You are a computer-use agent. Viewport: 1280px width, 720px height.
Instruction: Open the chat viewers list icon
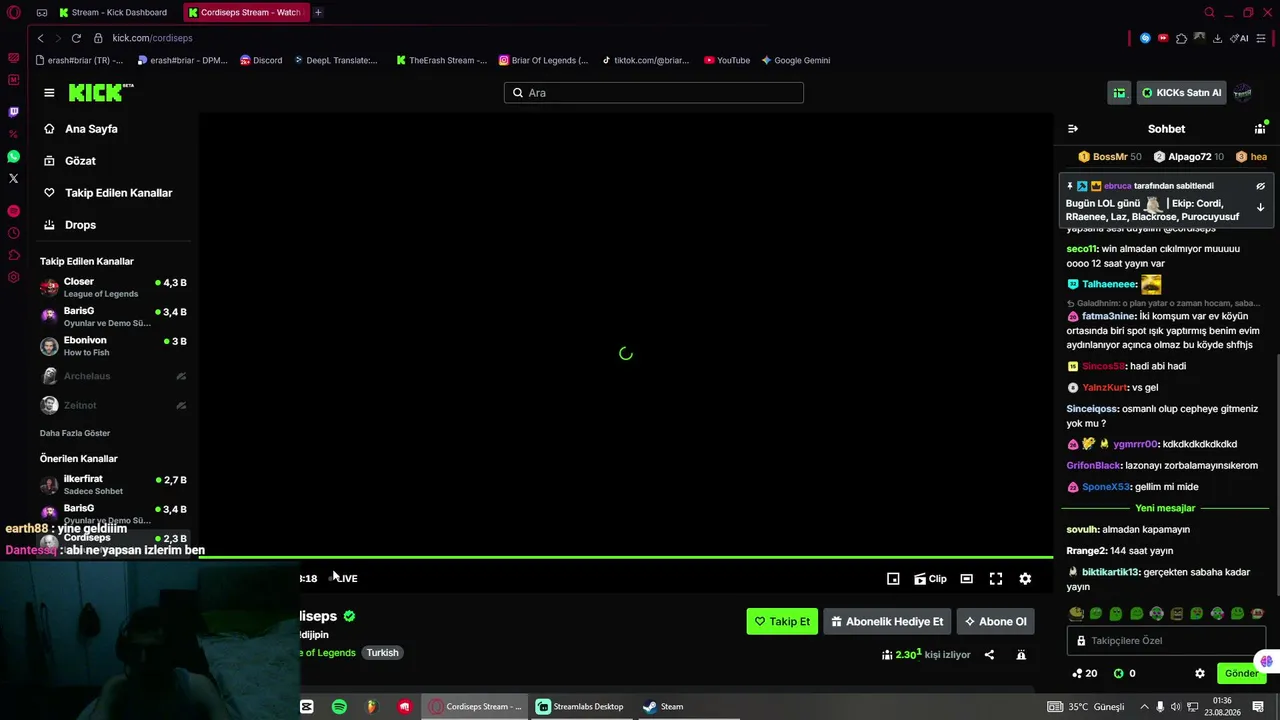pyautogui.click(x=1260, y=129)
